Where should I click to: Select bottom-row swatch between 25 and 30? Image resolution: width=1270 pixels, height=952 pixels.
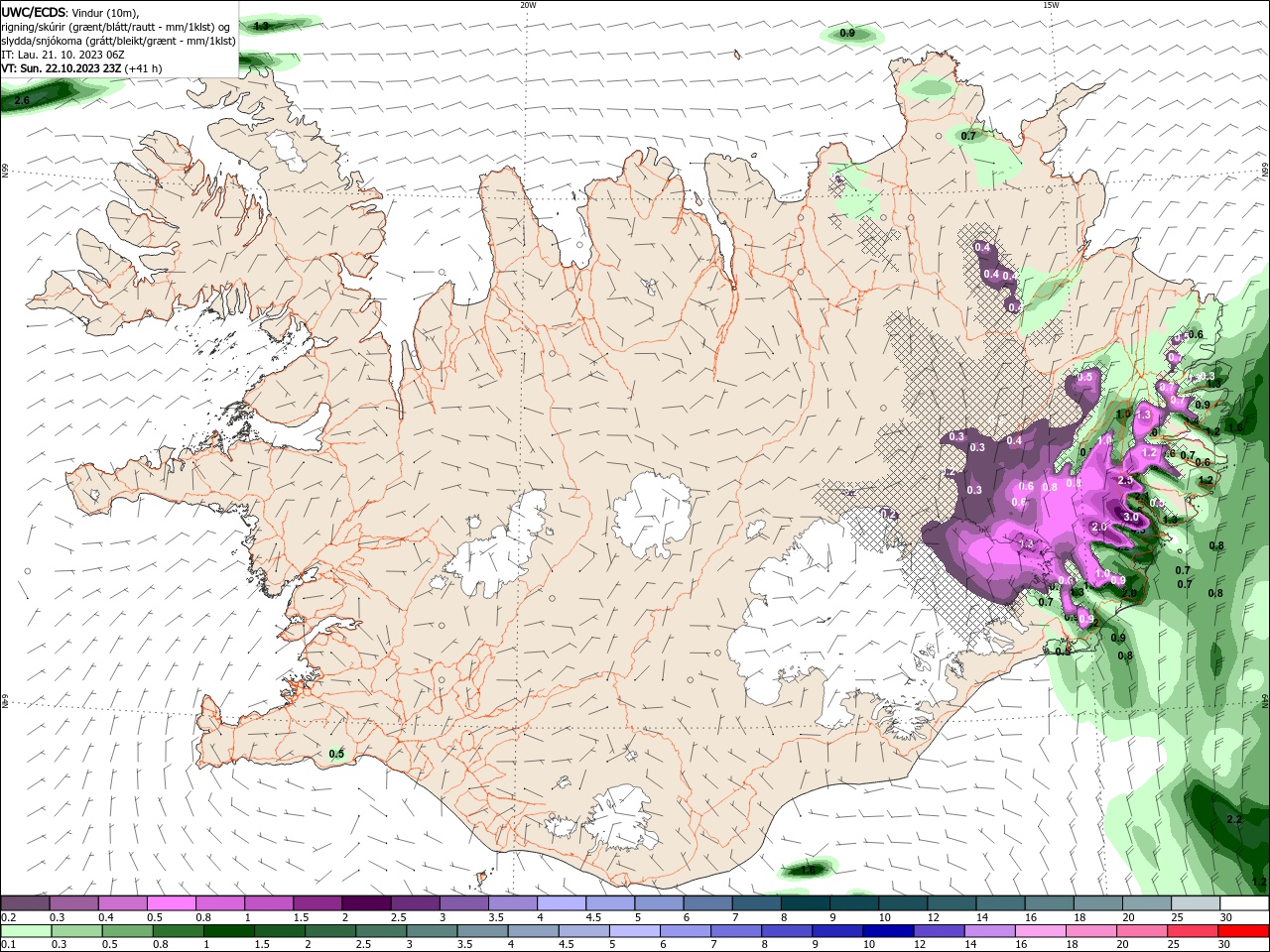[x=1193, y=931]
